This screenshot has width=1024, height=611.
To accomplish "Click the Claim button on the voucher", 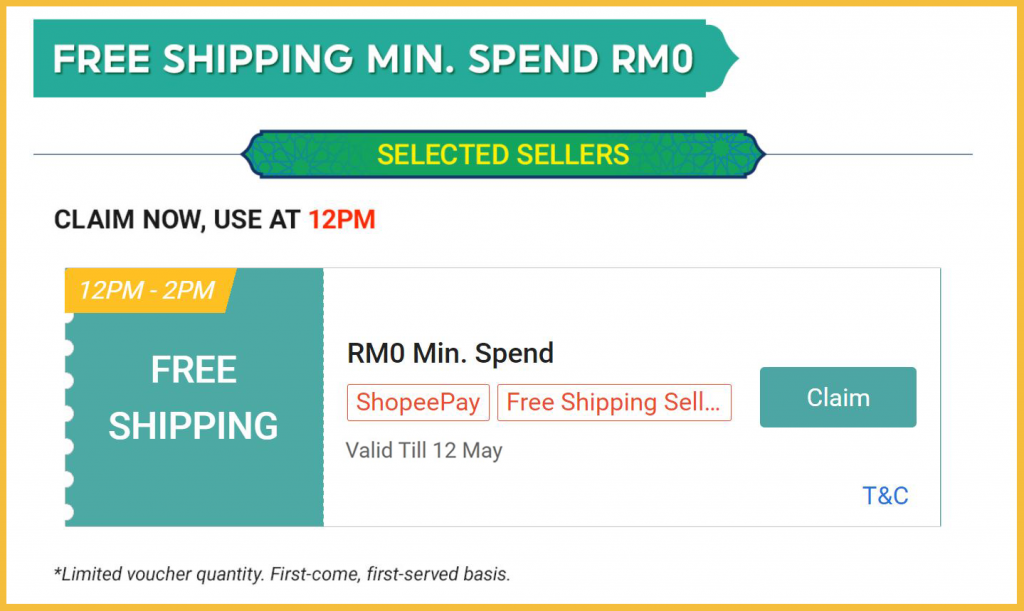I will click(x=838, y=397).
